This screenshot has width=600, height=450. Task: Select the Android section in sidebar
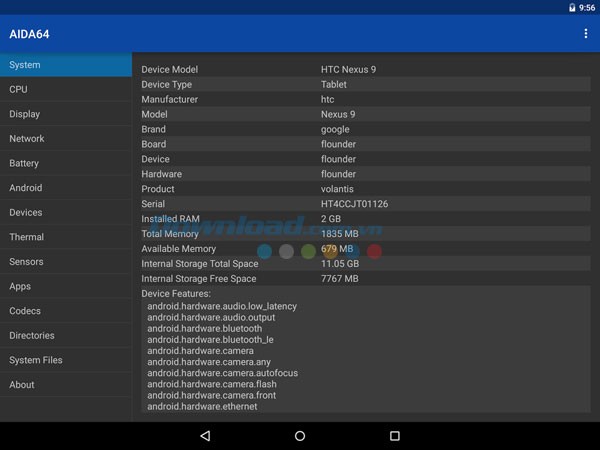[65, 188]
